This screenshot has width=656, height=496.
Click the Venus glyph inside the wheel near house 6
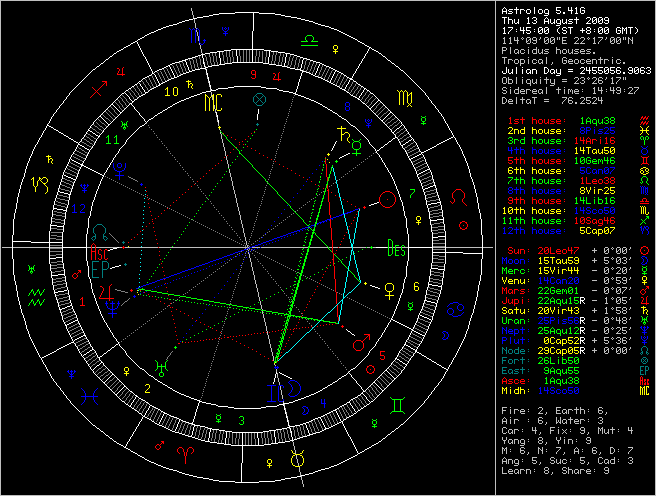[x=389, y=289]
